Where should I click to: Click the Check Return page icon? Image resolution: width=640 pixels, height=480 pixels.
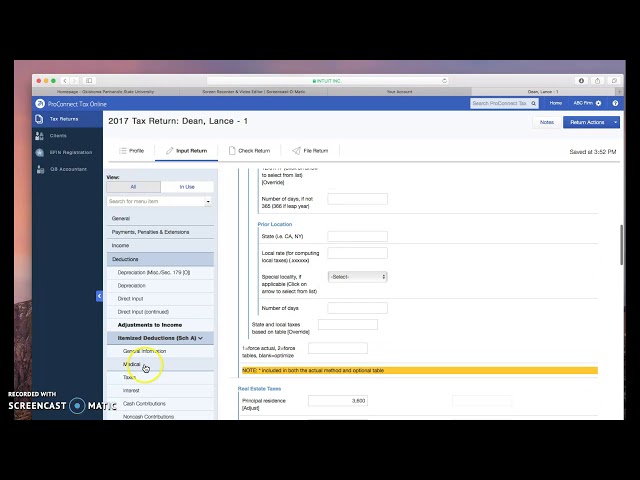pyautogui.click(x=232, y=151)
